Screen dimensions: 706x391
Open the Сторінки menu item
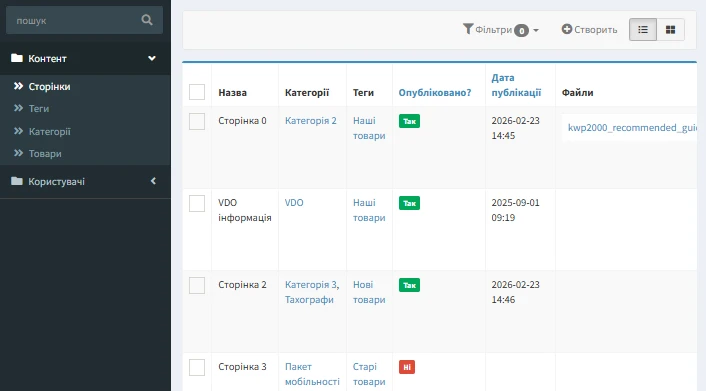coord(49,86)
